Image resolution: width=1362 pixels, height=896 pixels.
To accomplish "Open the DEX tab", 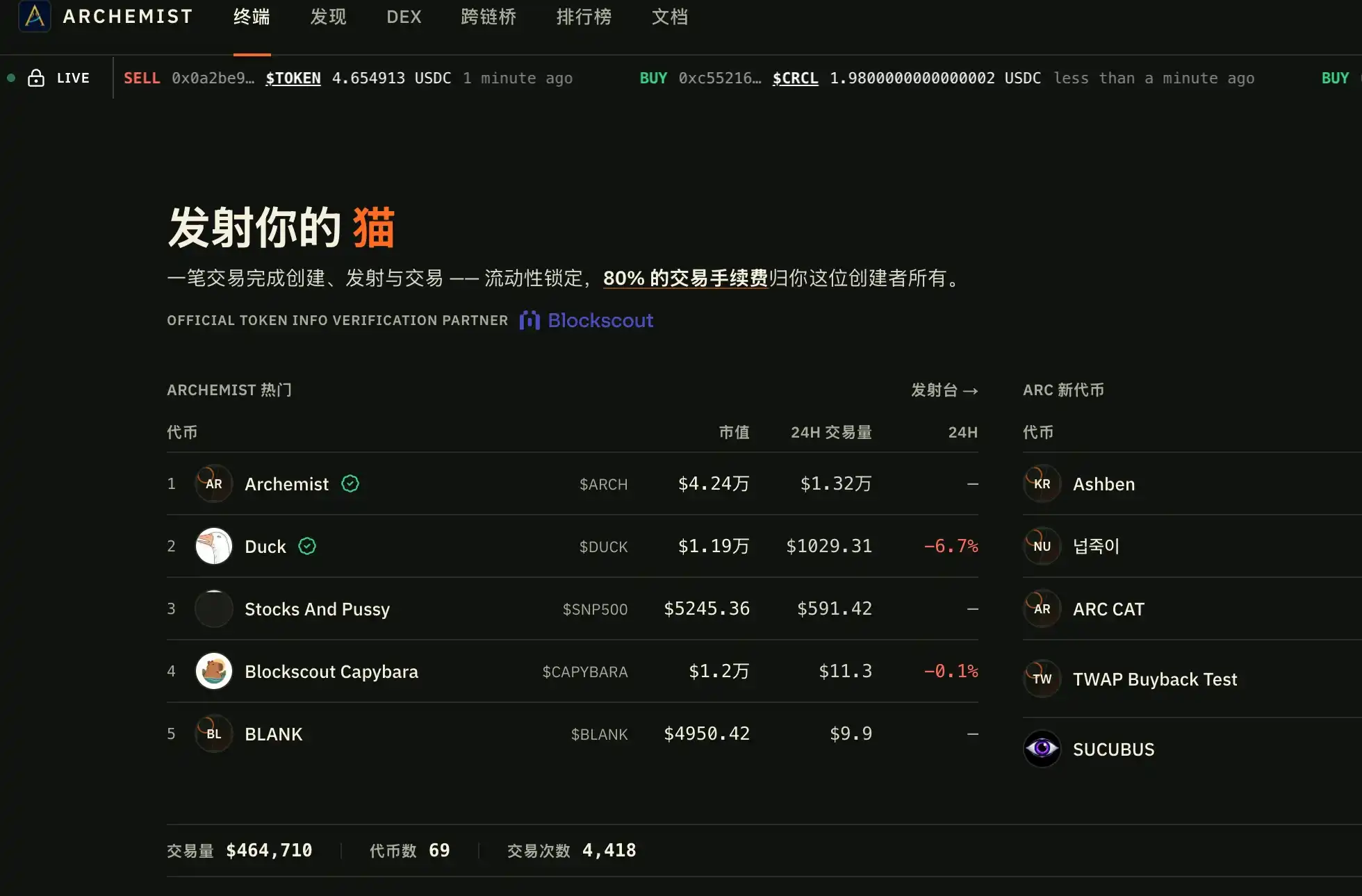I will [404, 17].
